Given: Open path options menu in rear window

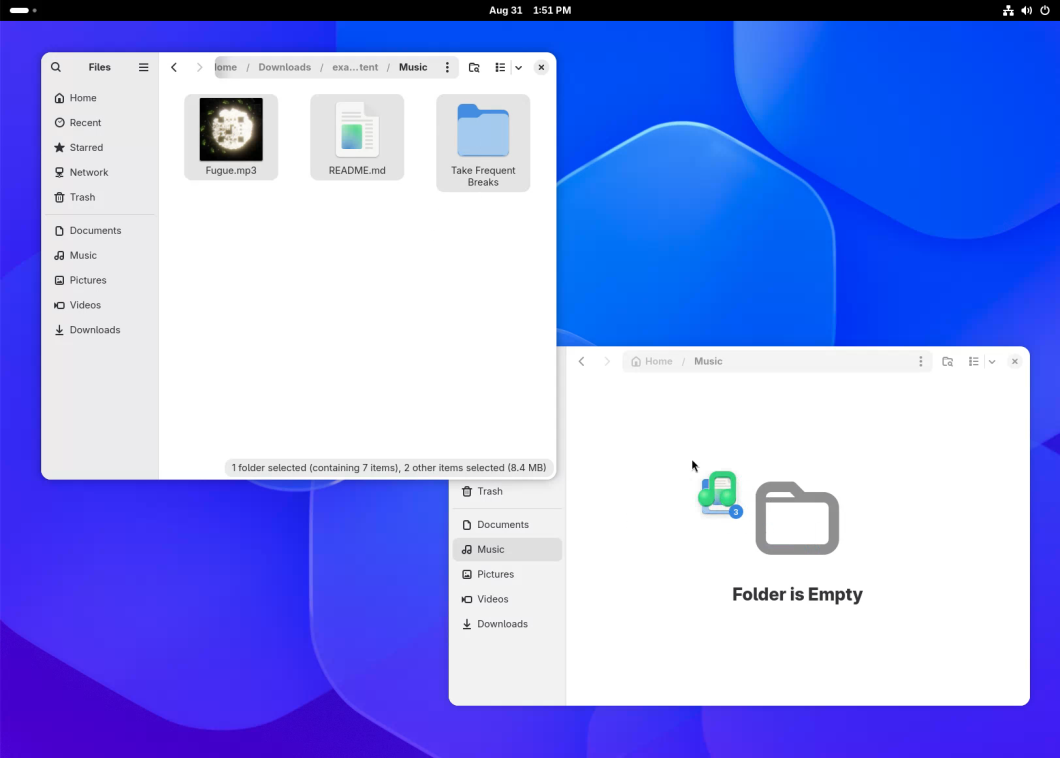Looking at the screenshot, I should pos(920,361).
